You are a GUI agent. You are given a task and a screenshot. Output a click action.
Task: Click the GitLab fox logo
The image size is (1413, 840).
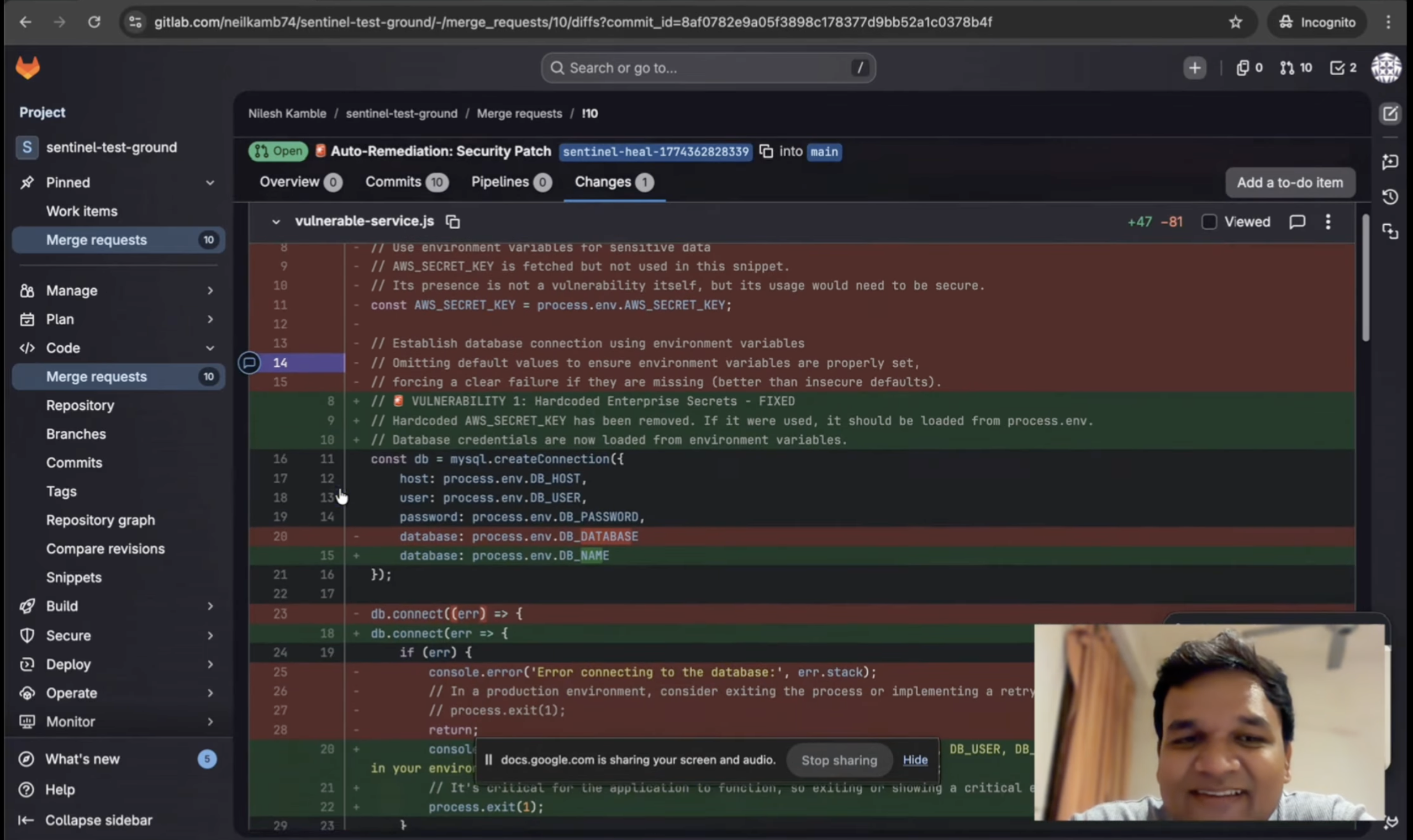point(27,68)
